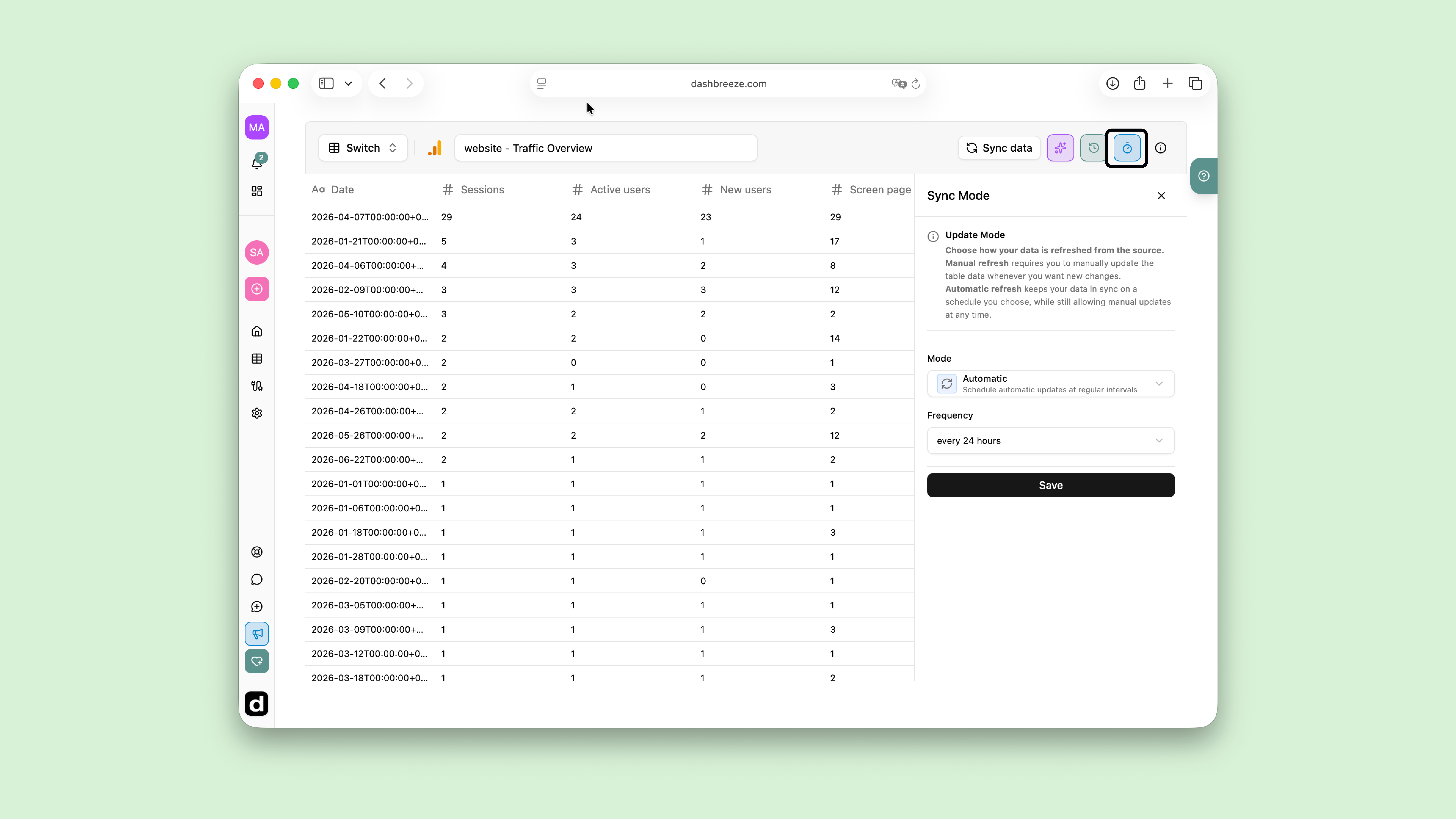Click the pink add-circle sidebar button
This screenshot has width=1456, height=819.
[257, 289]
